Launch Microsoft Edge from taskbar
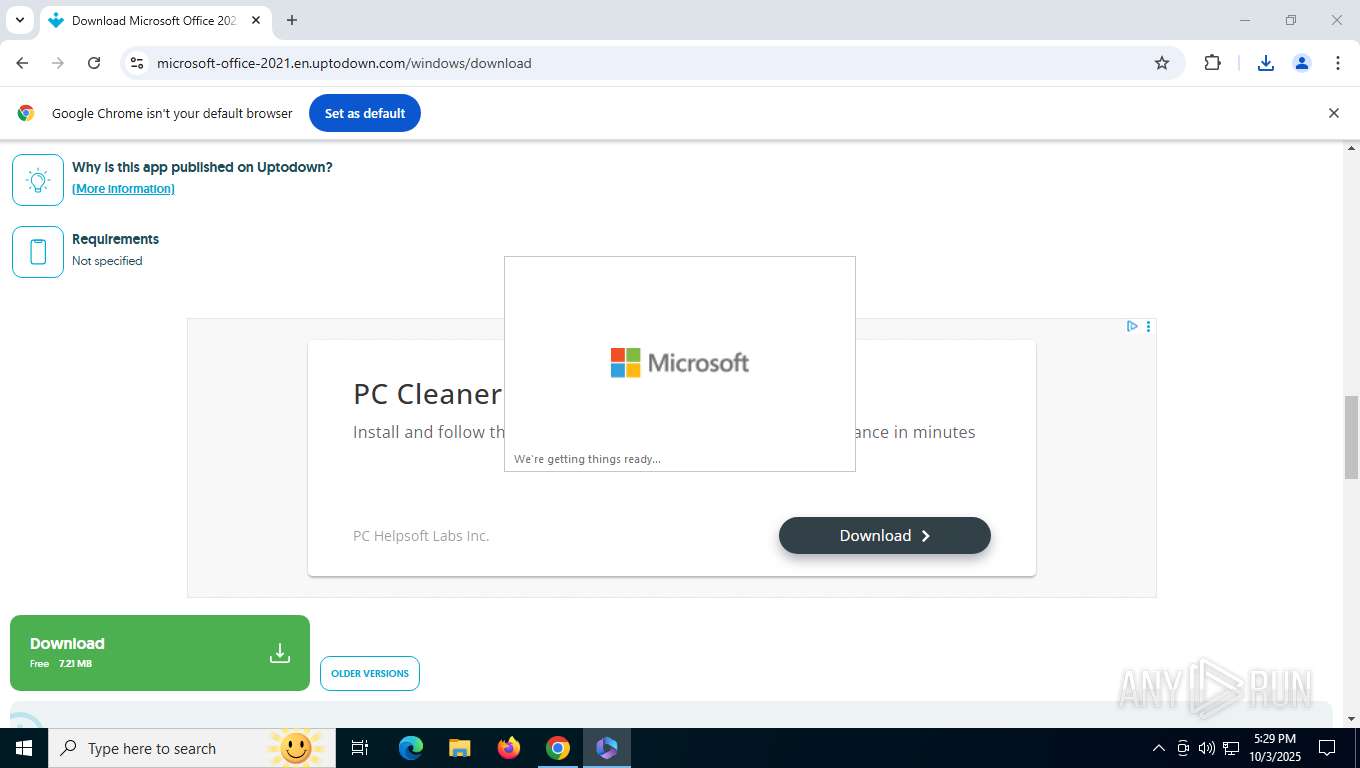This screenshot has height=768, width=1360. pos(411,748)
